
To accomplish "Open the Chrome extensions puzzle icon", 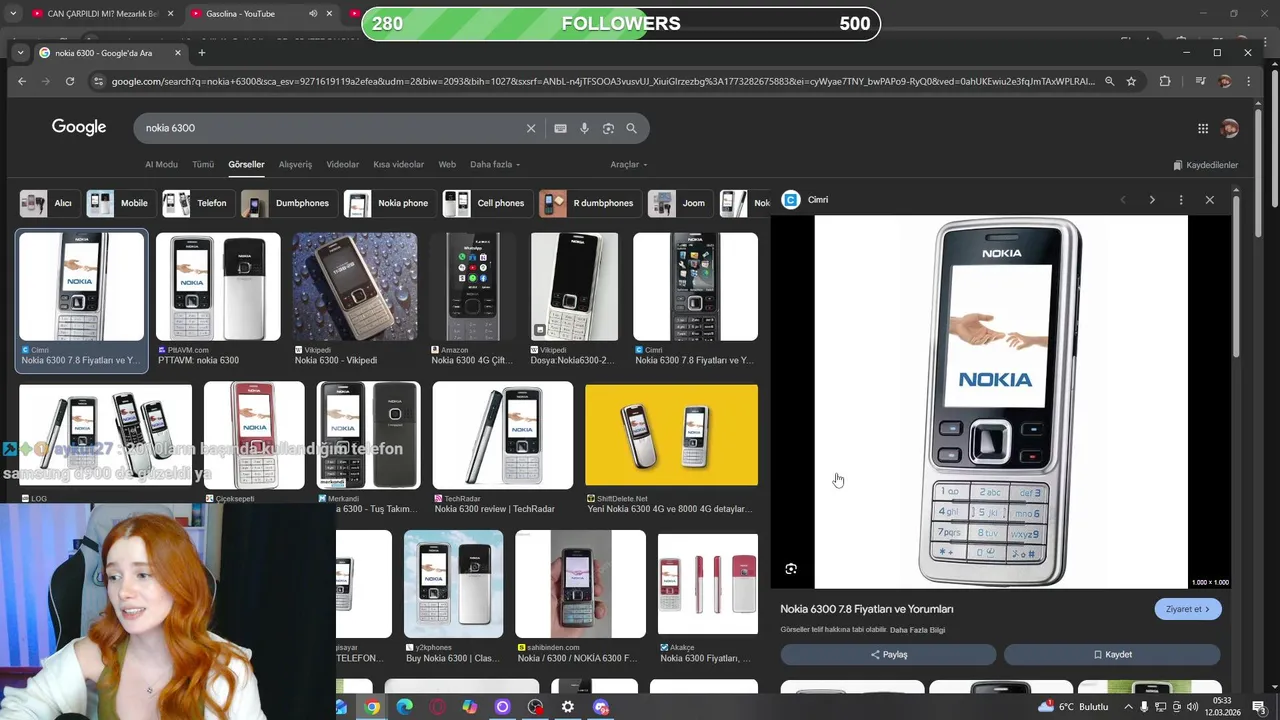I will click(x=1165, y=81).
